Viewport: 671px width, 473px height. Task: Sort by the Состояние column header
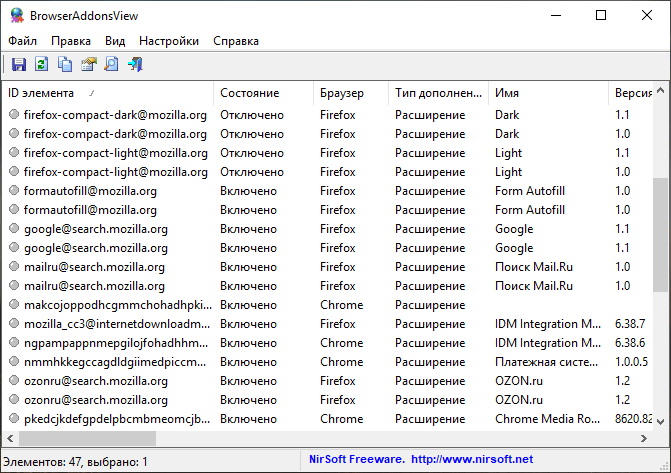click(x=263, y=93)
